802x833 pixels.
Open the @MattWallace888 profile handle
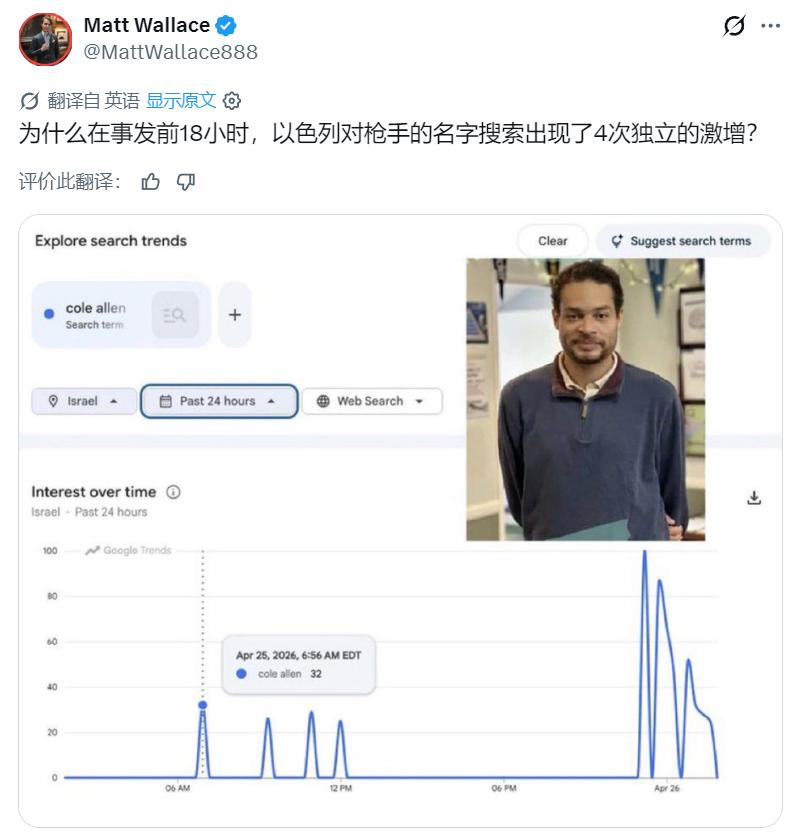tap(170, 52)
